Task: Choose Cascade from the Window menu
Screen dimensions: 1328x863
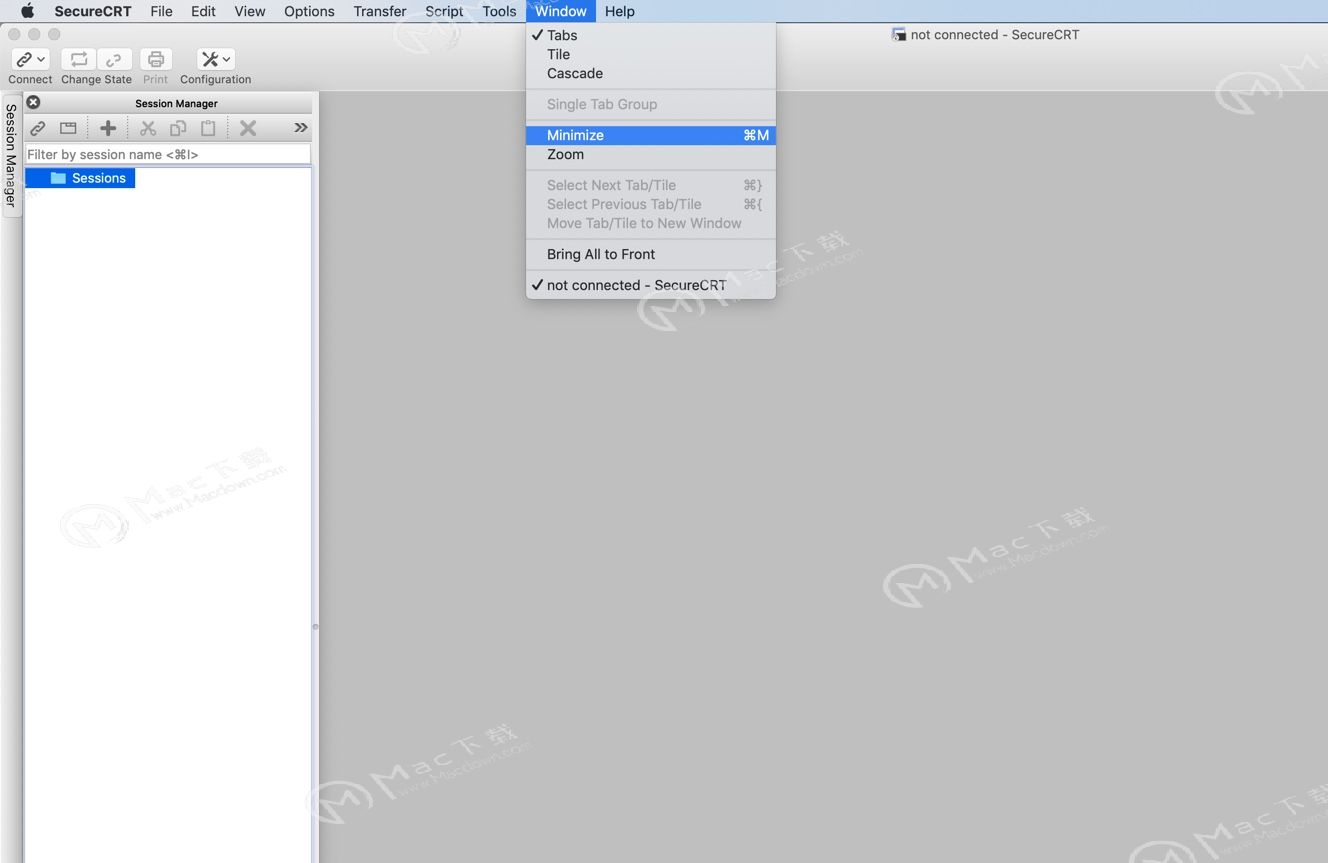Action: 651,73
